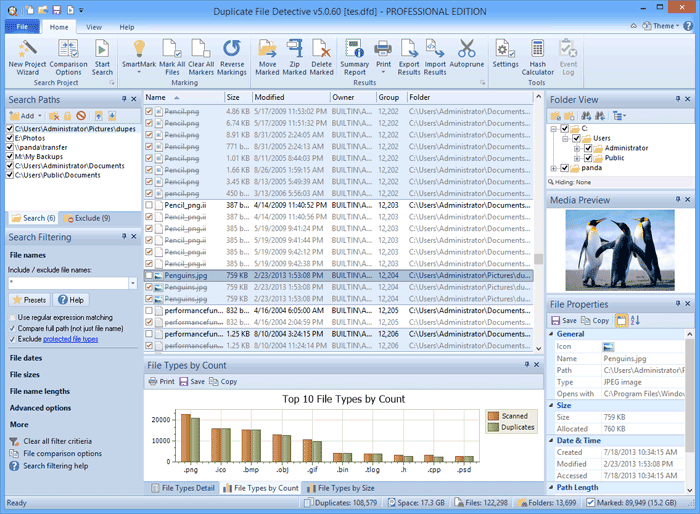The height and width of the screenshot is (514, 700).
Task: Enable Use regular expression matching
Action: tap(12, 317)
